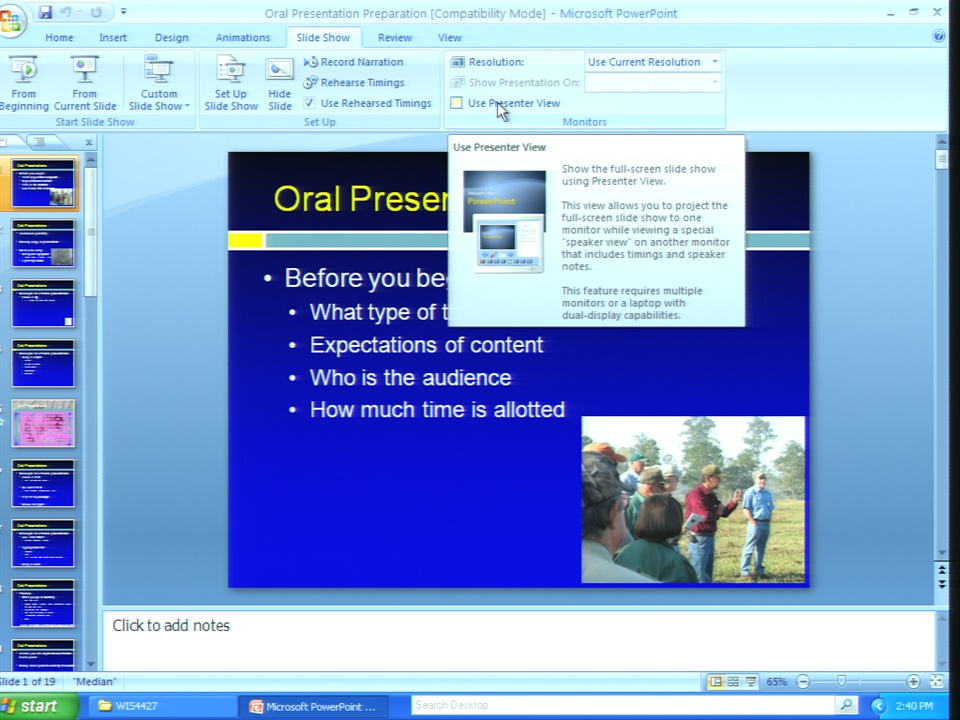The width and height of the screenshot is (960, 720).
Task: Go to next slide double-arrow button
Action: point(942,585)
